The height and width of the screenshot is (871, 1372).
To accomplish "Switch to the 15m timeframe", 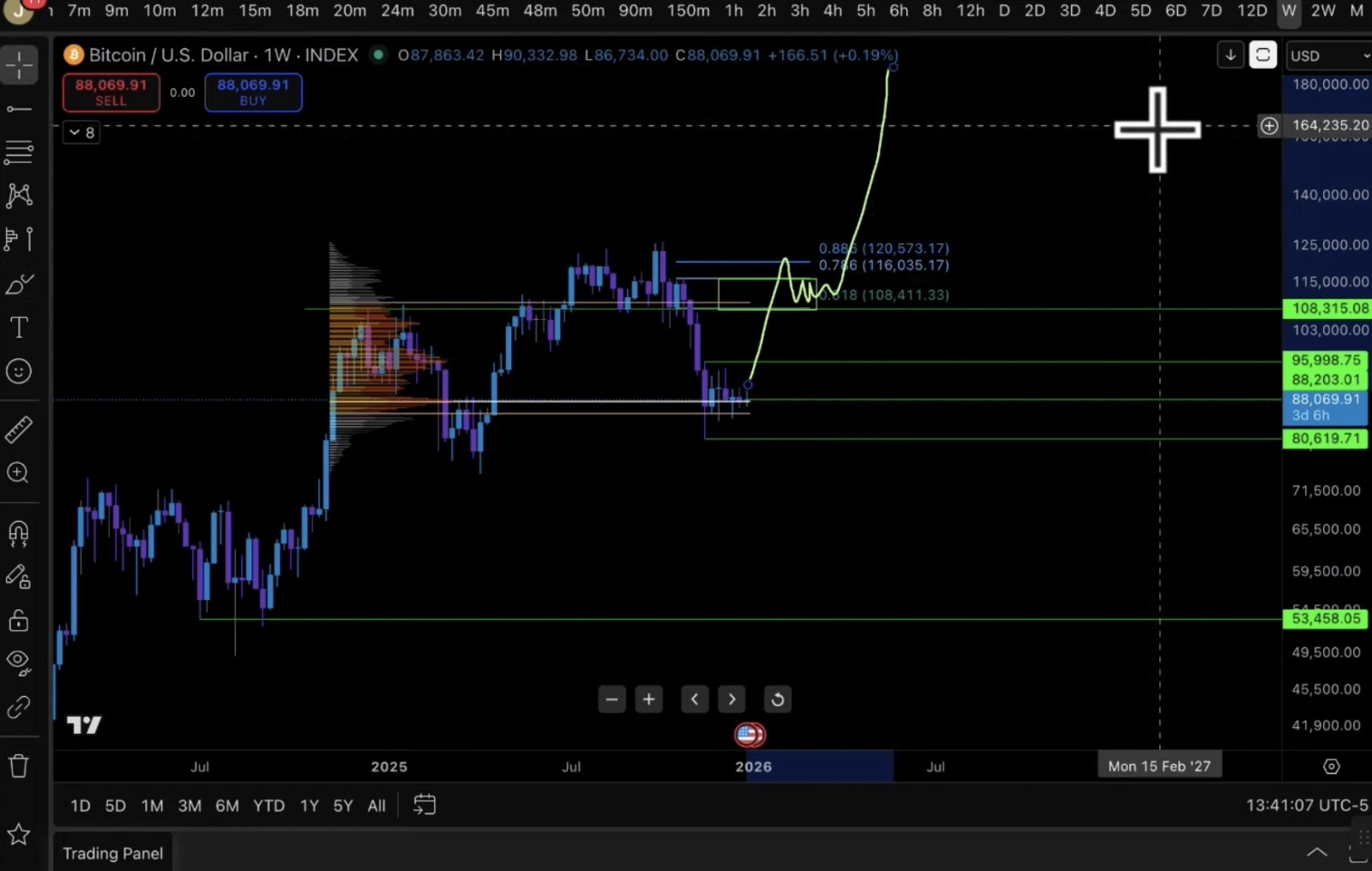I will pyautogui.click(x=255, y=10).
